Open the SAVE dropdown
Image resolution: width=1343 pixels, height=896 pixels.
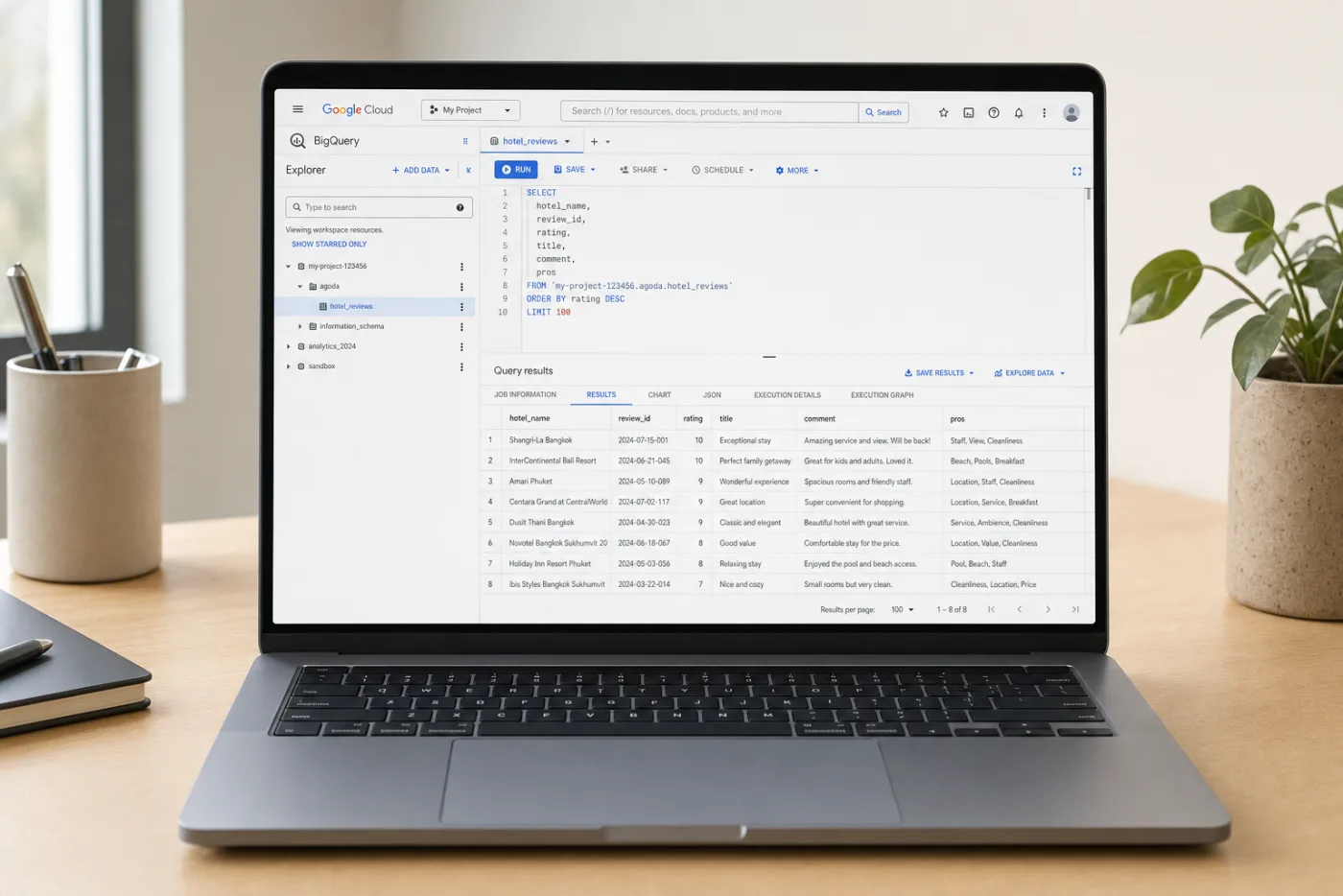tap(575, 170)
